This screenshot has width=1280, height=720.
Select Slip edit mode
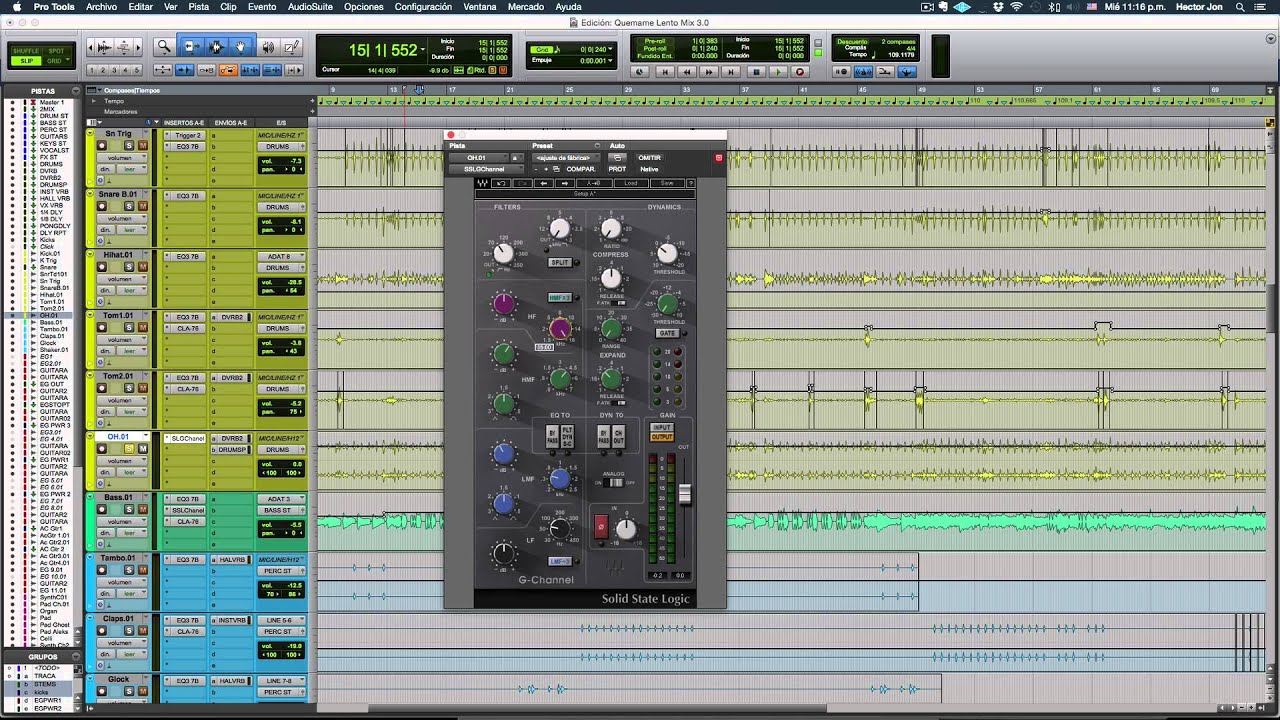pos(26,61)
